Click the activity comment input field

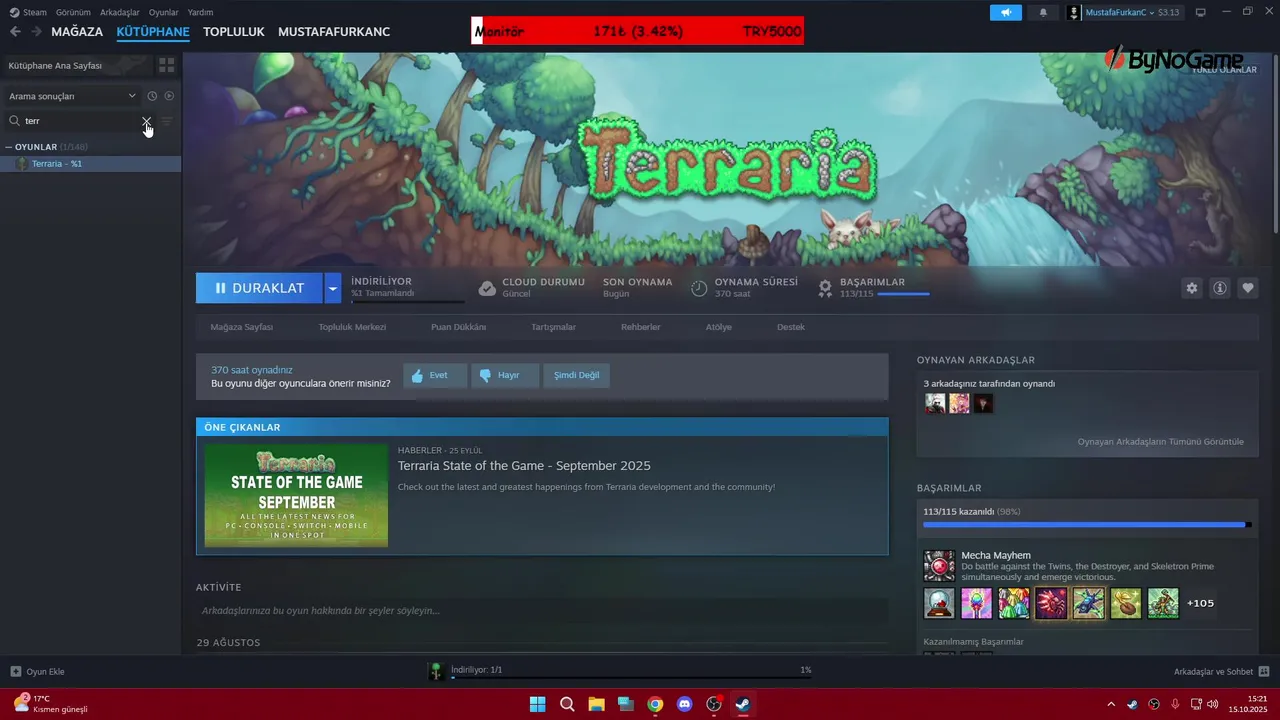coord(541,611)
